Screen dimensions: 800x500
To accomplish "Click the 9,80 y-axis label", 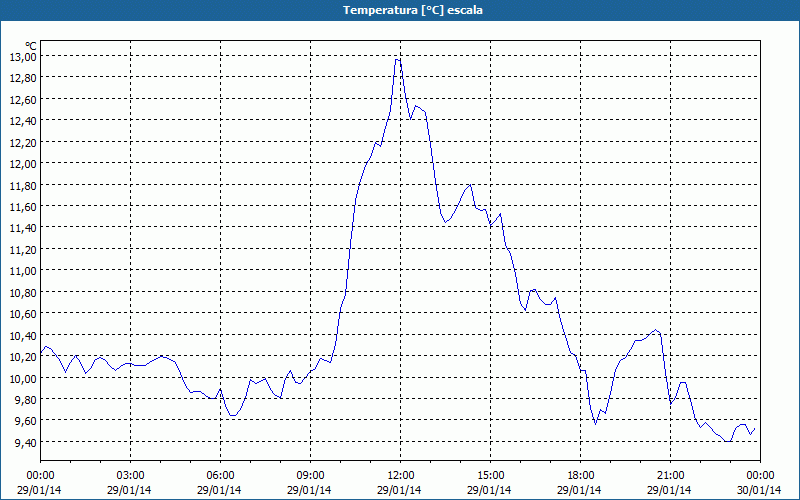I will click(x=24, y=399).
